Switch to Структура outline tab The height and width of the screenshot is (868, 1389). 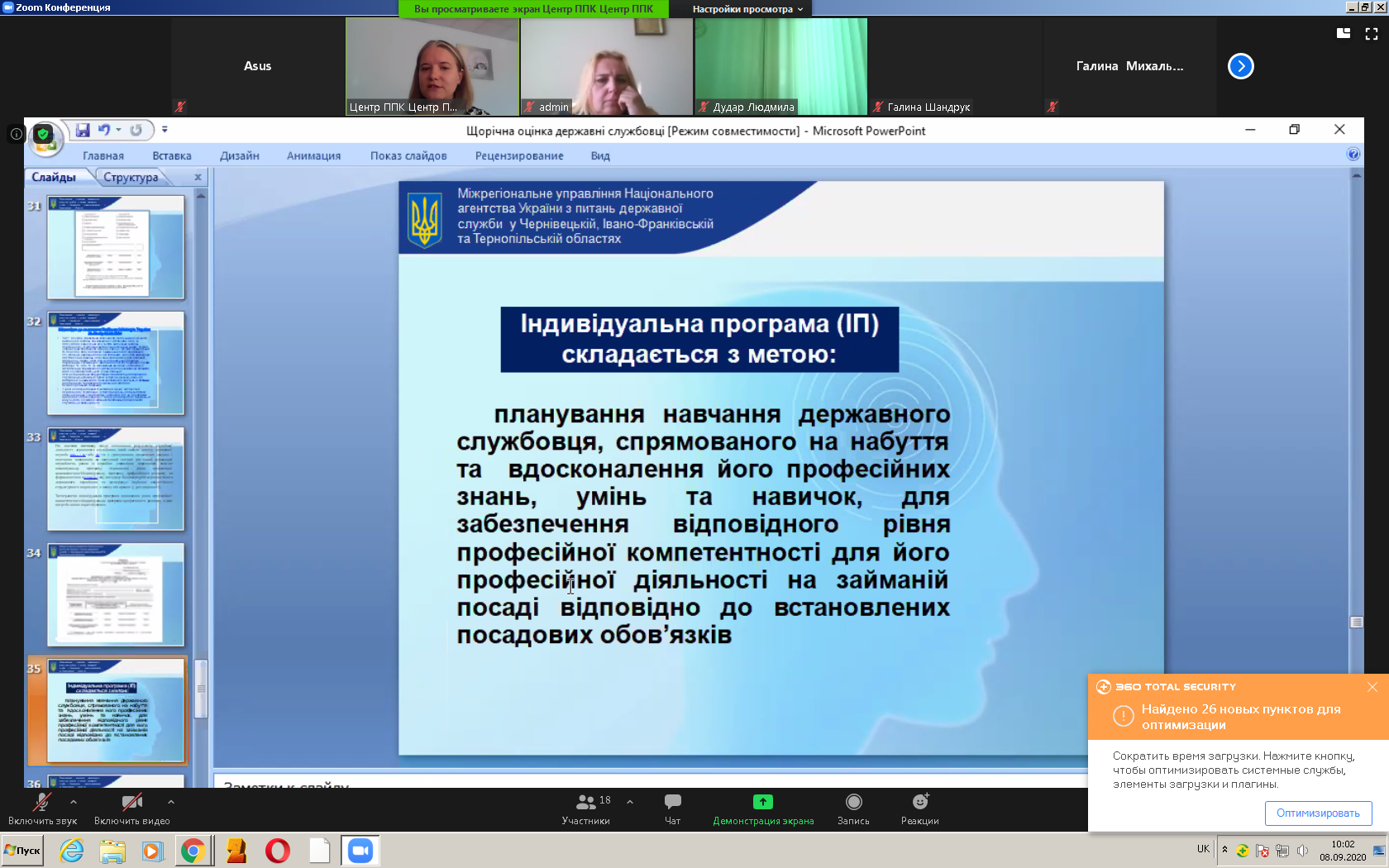131,177
